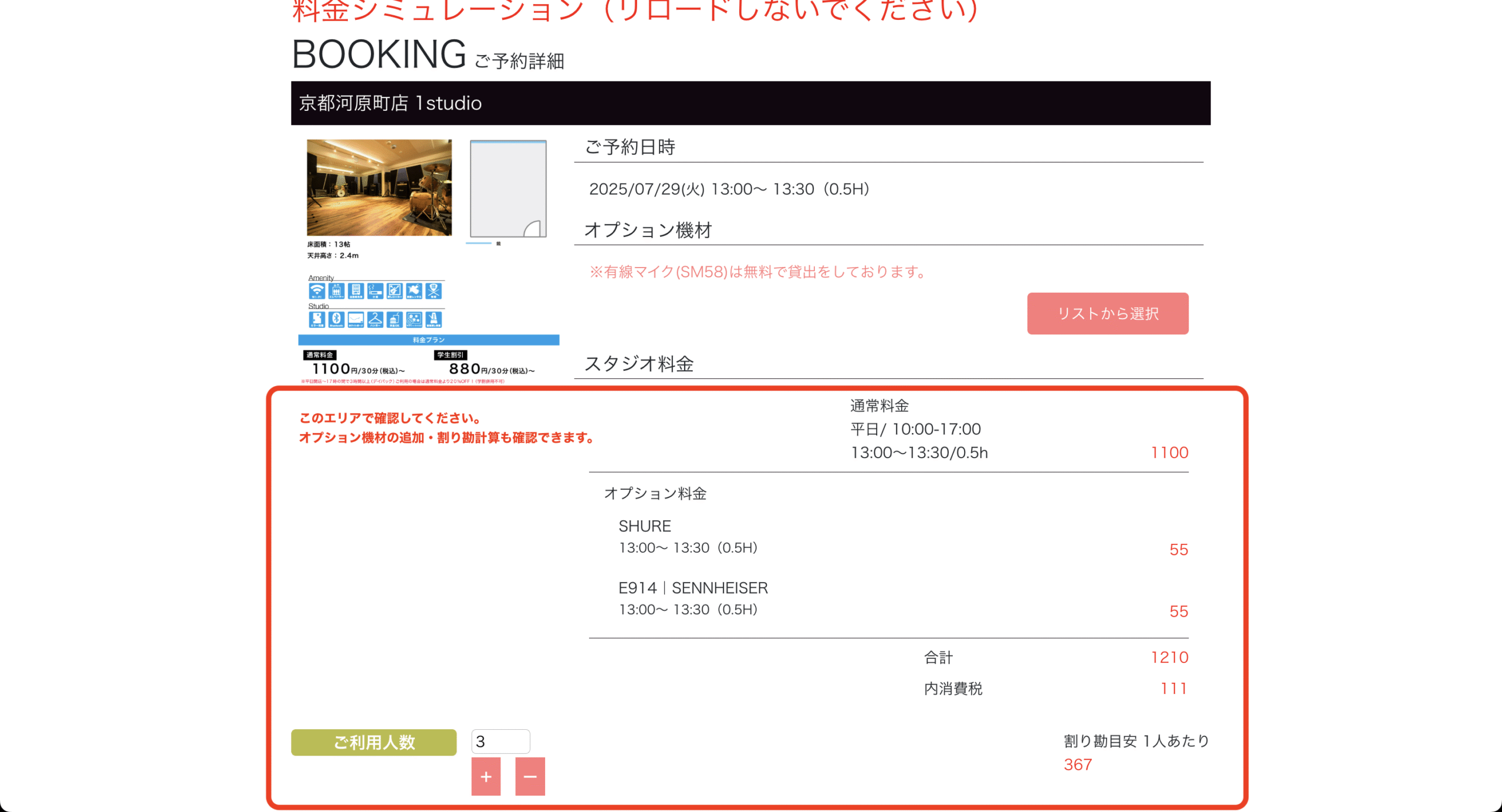This screenshot has width=1502, height=812.
Task: Open the studio floor plan thumbnail
Action: pyautogui.click(x=508, y=189)
